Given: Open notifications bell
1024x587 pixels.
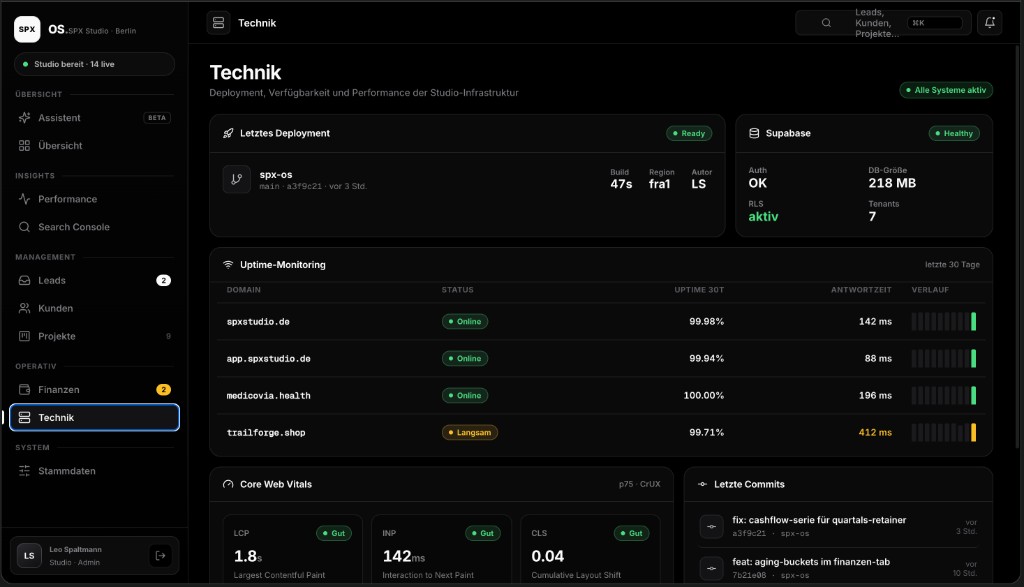Looking at the screenshot, I should click(x=989, y=23).
